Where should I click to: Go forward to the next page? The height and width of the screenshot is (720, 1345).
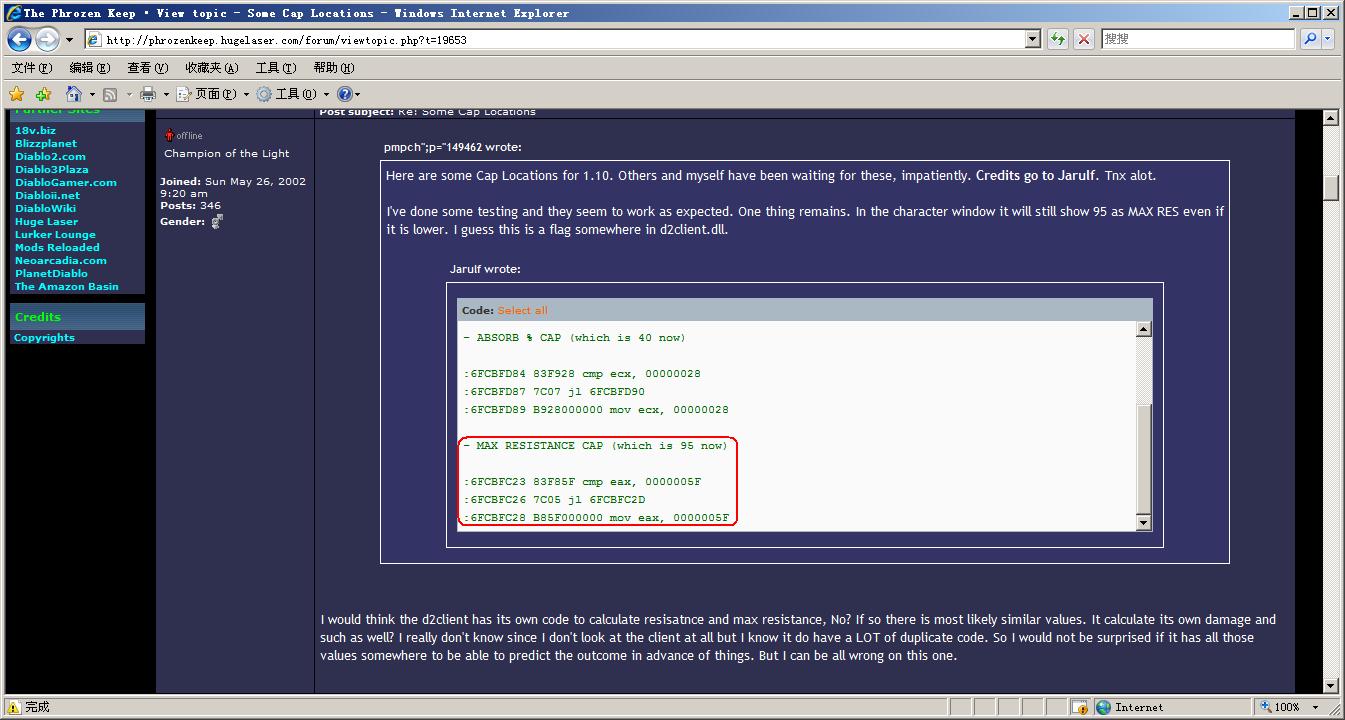[47, 40]
